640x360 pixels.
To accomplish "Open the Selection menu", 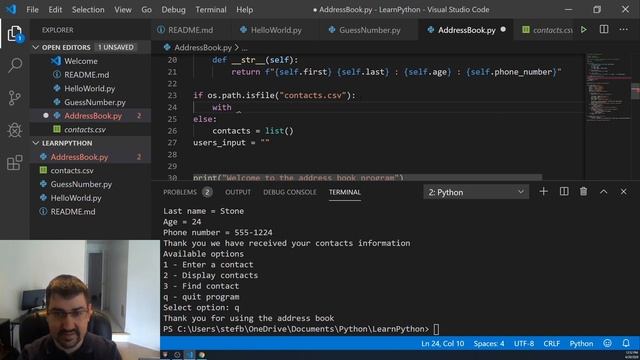I will (x=88, y=9).
